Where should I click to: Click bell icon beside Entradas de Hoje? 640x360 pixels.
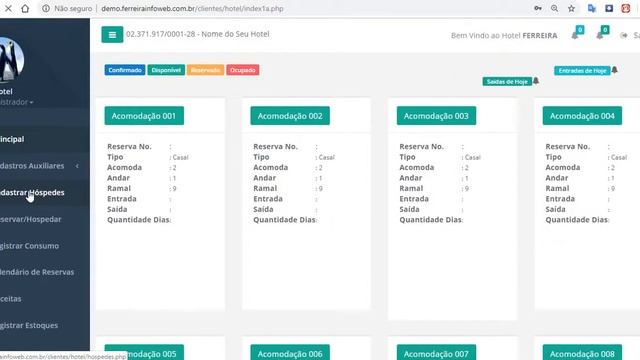click(614, 70)
